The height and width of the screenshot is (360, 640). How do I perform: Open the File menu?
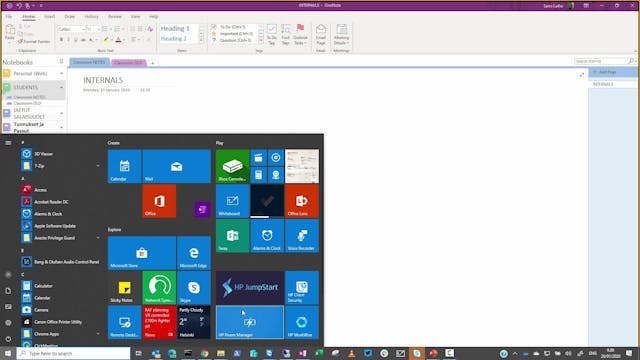click(9, 17)
